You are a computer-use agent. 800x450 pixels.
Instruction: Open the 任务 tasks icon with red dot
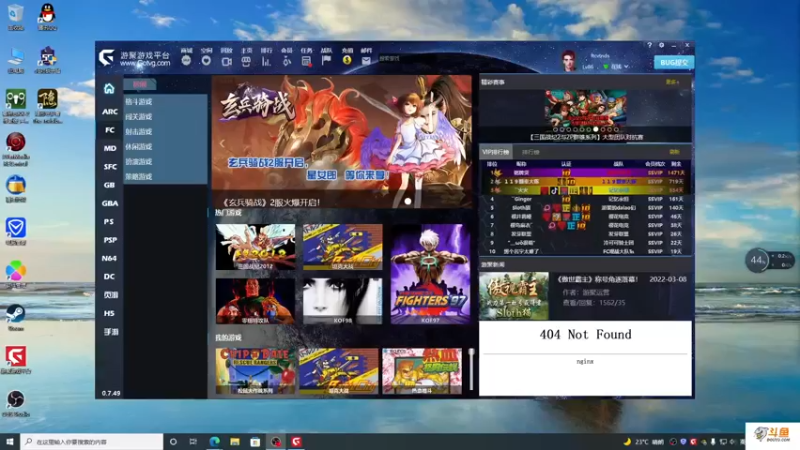[307, 61]
